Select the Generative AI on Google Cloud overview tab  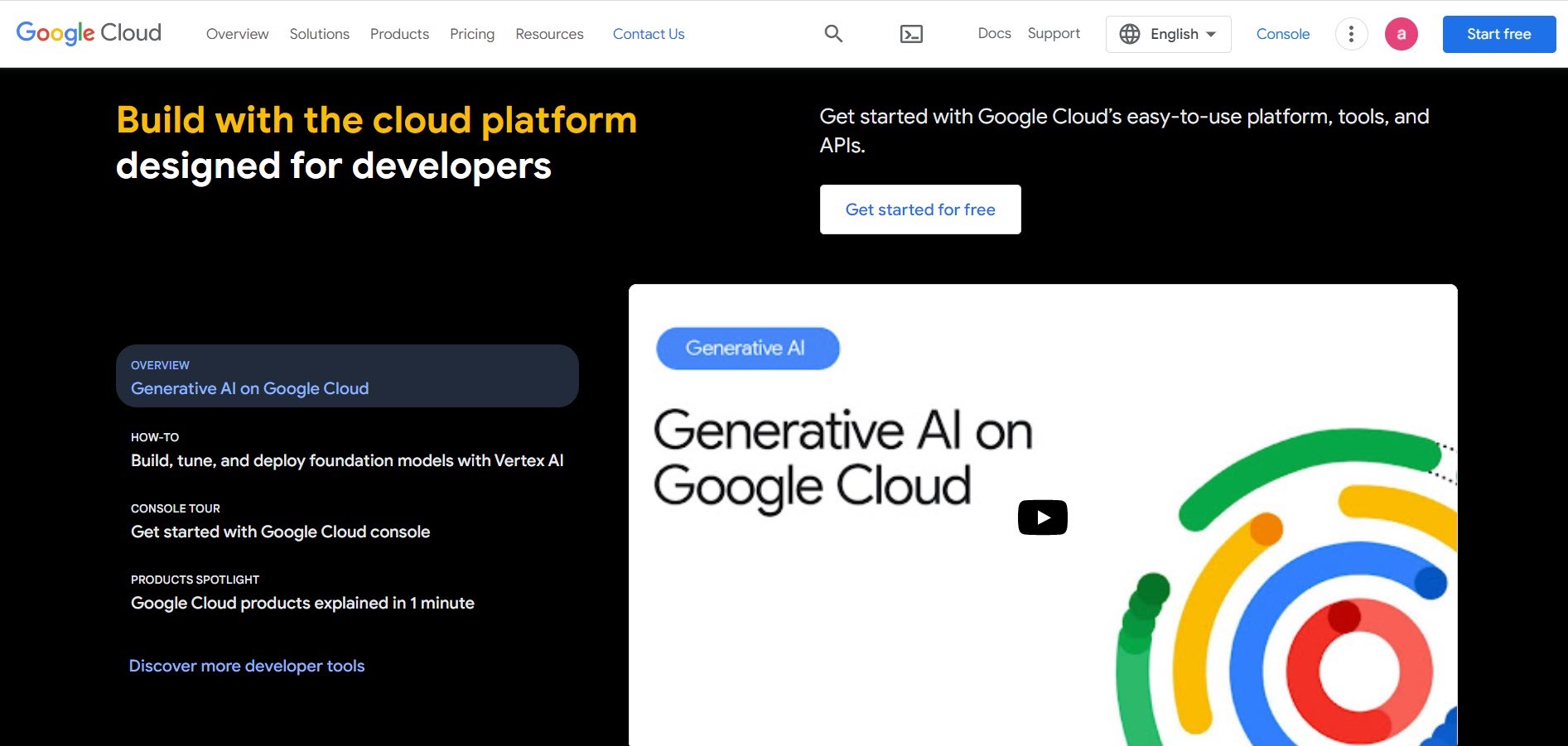click(347, 377)
